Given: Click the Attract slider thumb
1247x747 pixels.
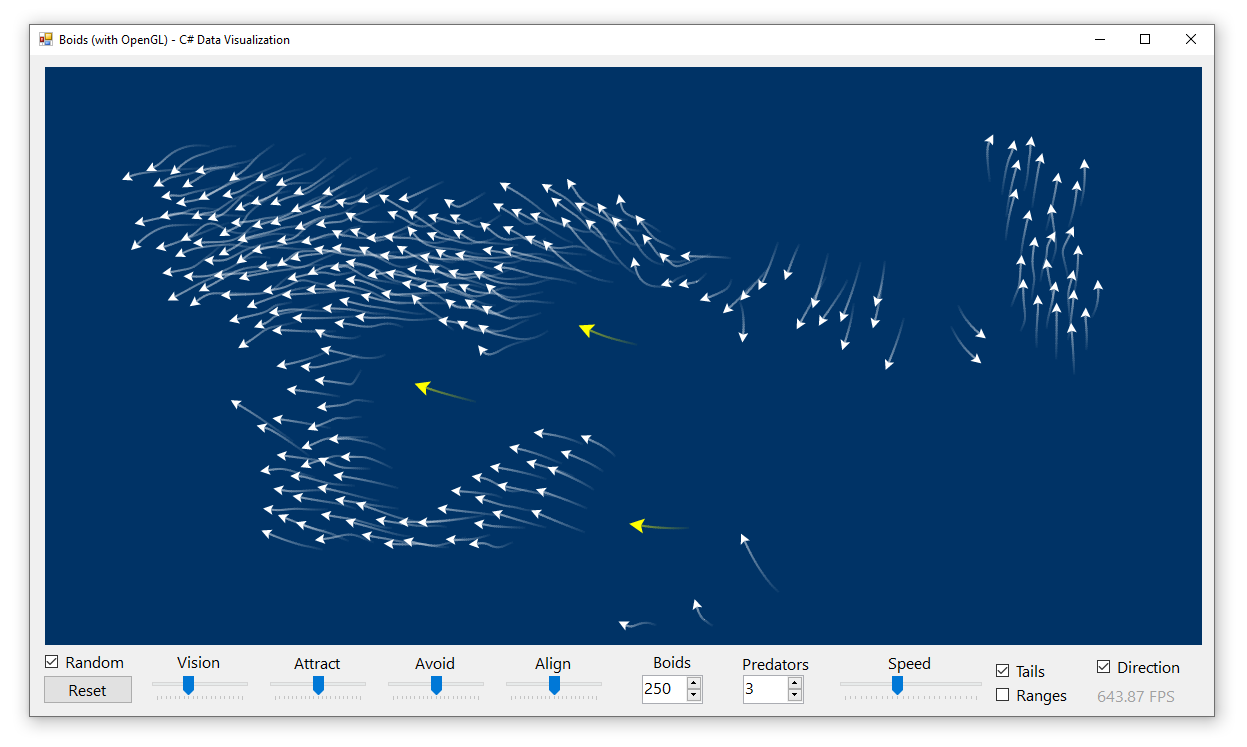Looking at the screenshot, I should point(318,685).
